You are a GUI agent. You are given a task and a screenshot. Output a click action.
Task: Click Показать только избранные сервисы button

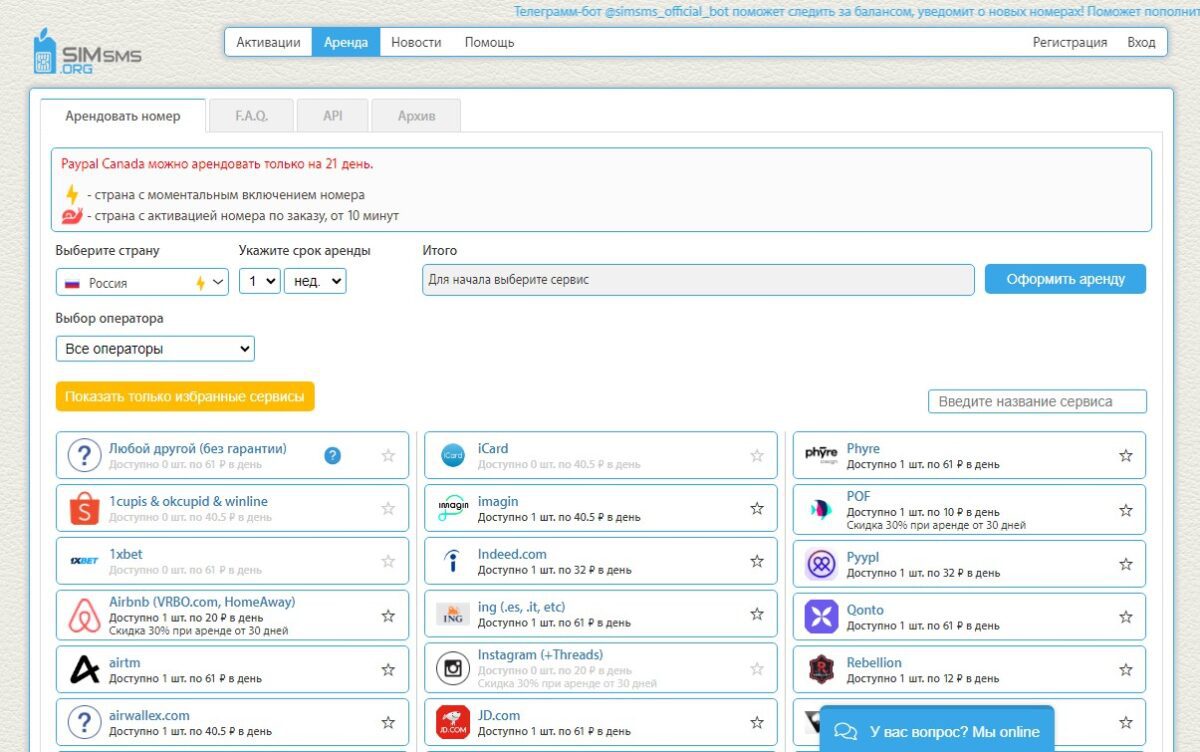pyautogui.click(x=185, y=396)
